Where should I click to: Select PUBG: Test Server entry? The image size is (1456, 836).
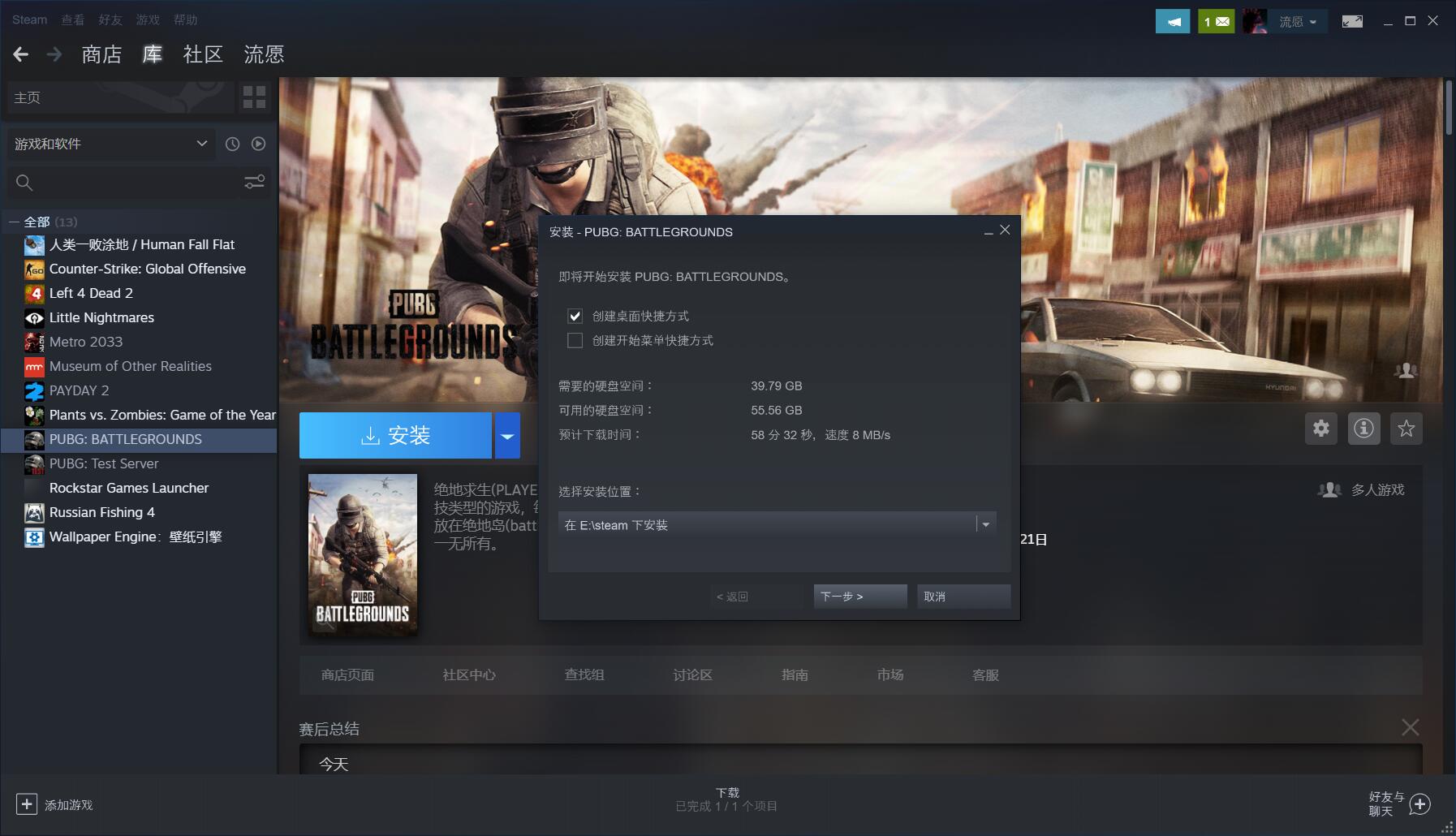coord(104,463)
